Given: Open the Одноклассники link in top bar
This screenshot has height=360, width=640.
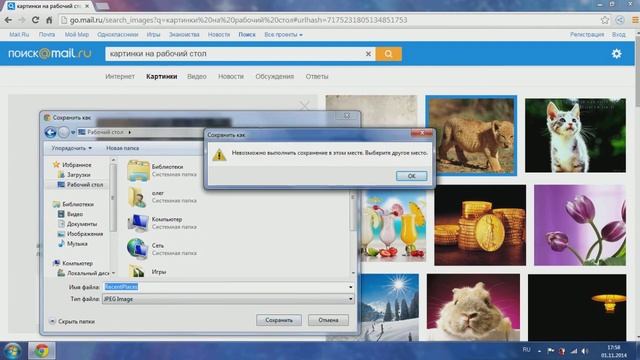Looking at the screenshot, I should click(118, 35).
